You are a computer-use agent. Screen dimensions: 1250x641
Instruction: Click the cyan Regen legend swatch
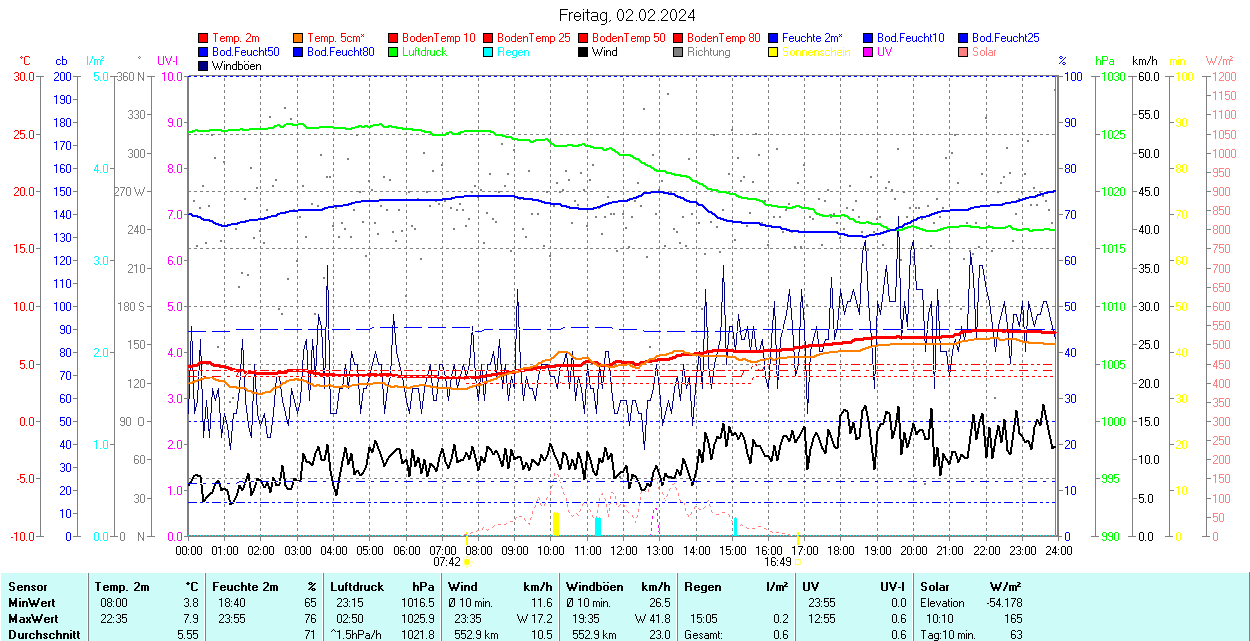(489, 52)
